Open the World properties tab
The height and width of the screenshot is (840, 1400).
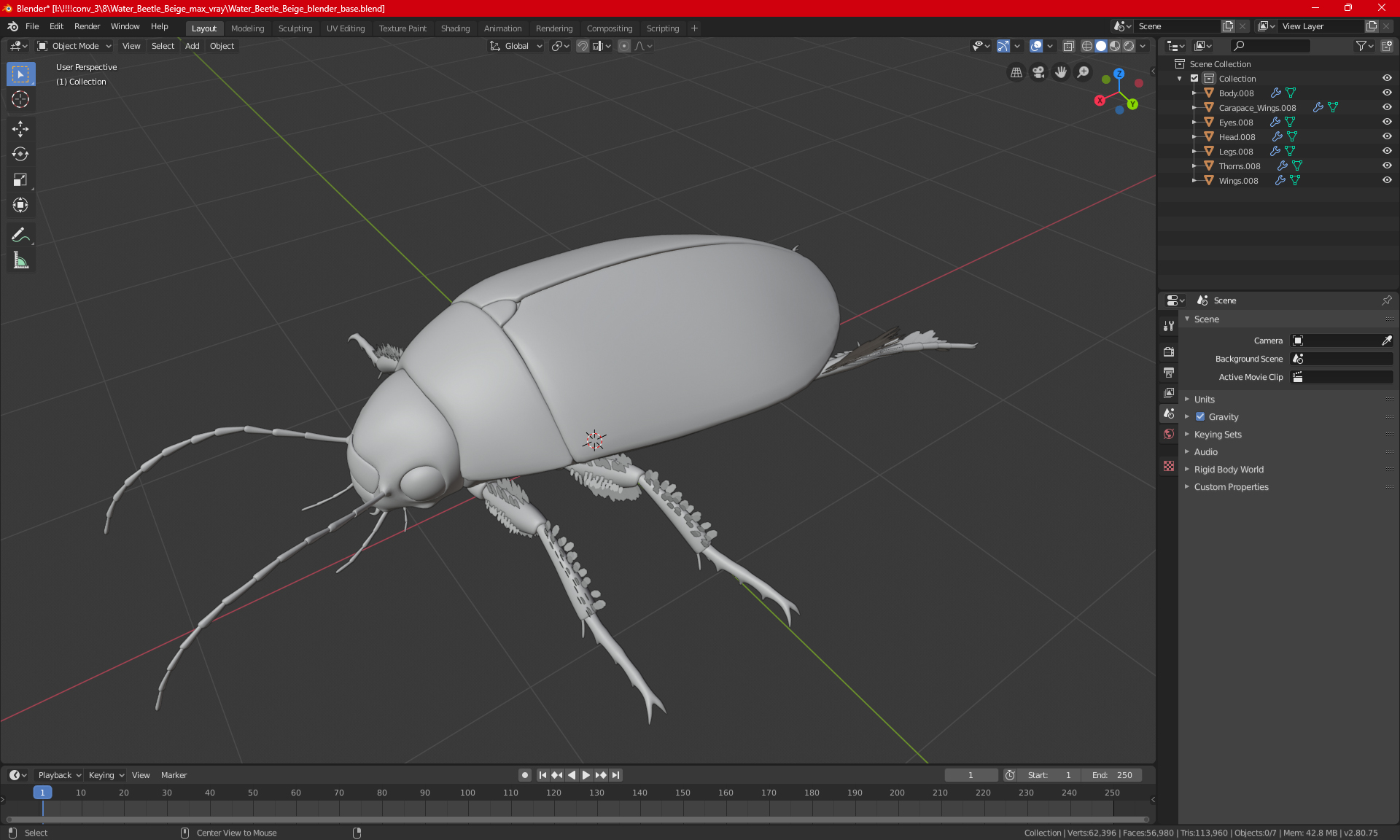(1169, 434)
